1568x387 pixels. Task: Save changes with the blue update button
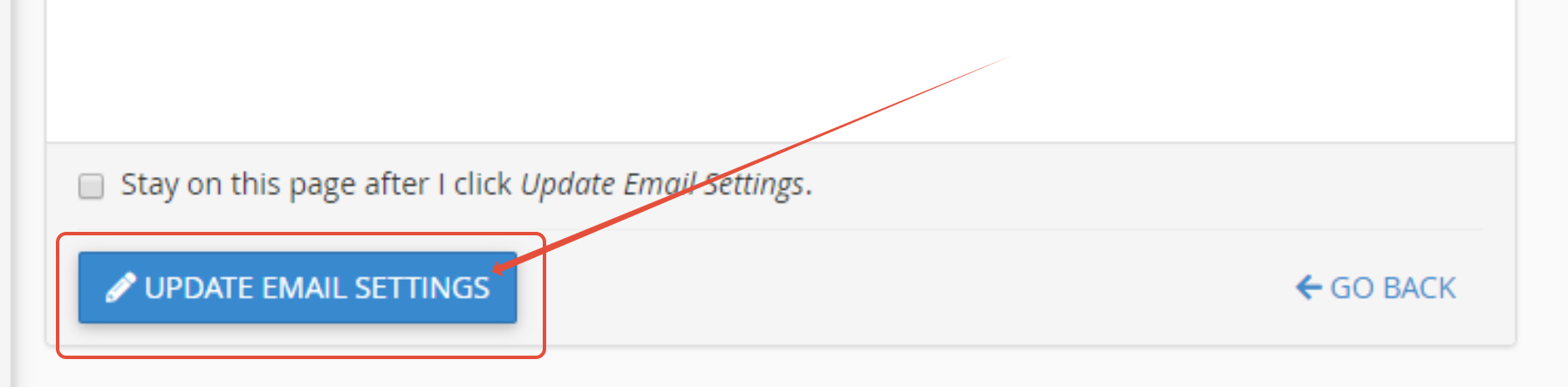(x=298, y=288)
